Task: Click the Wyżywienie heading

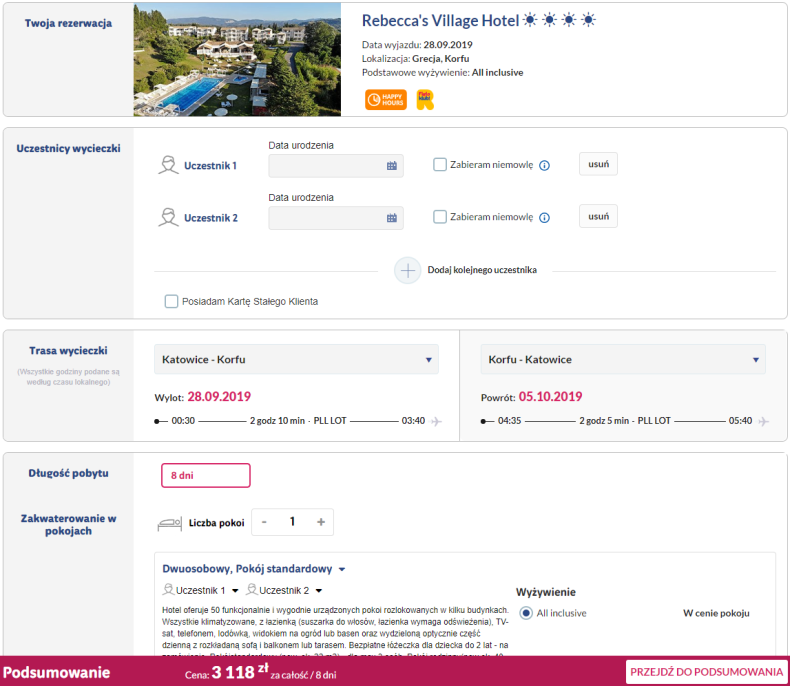Action: coord(546,592)
